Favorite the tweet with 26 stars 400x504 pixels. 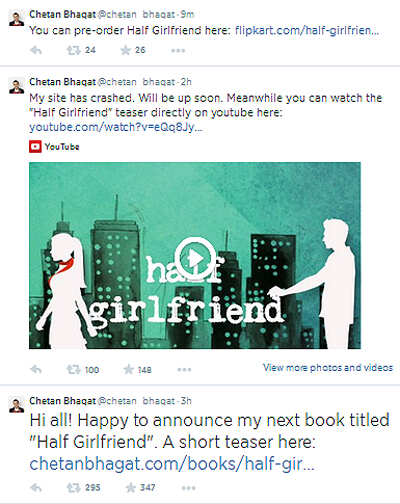point(126,50)
